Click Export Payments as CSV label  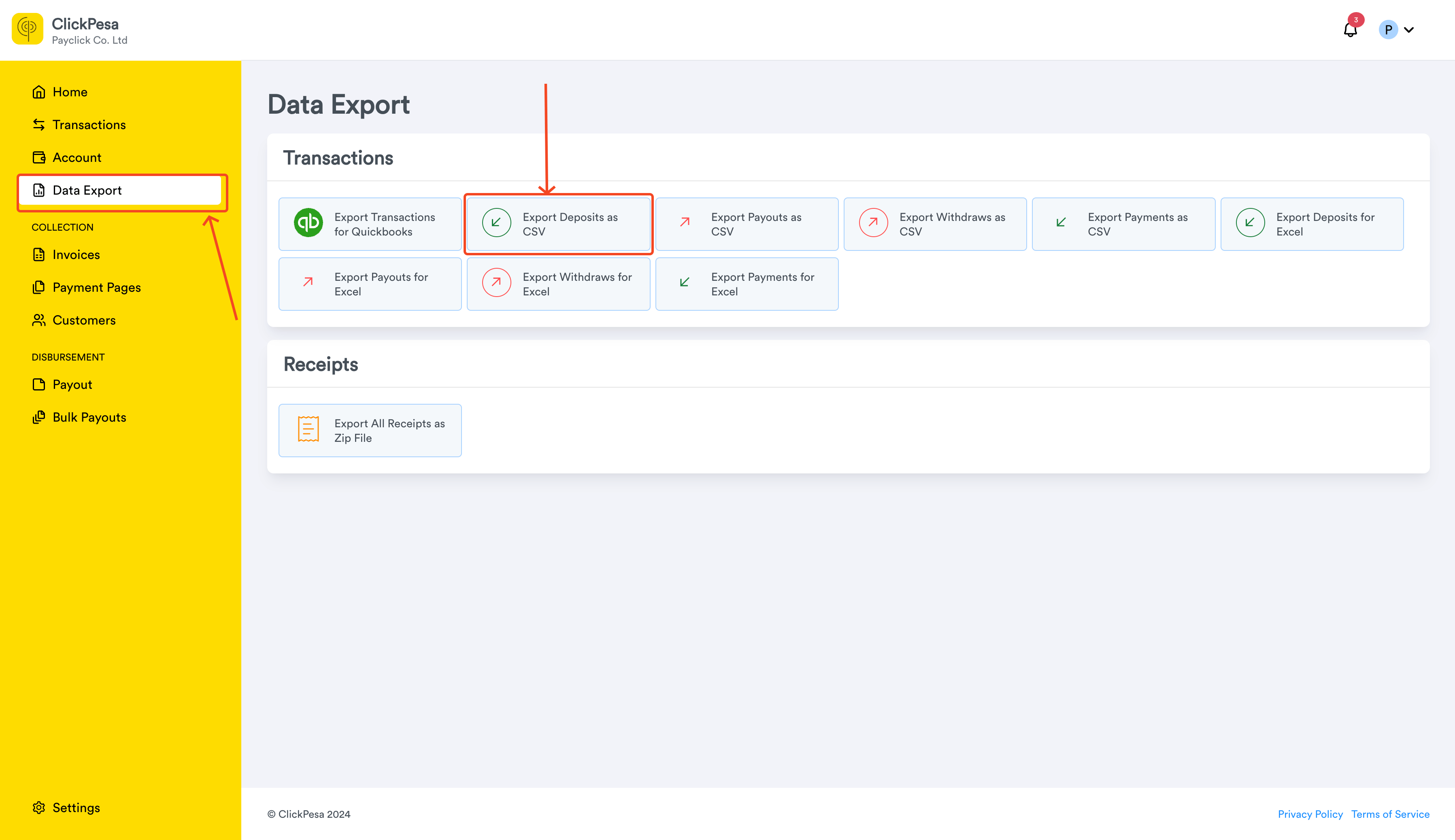click(1138, 225)
